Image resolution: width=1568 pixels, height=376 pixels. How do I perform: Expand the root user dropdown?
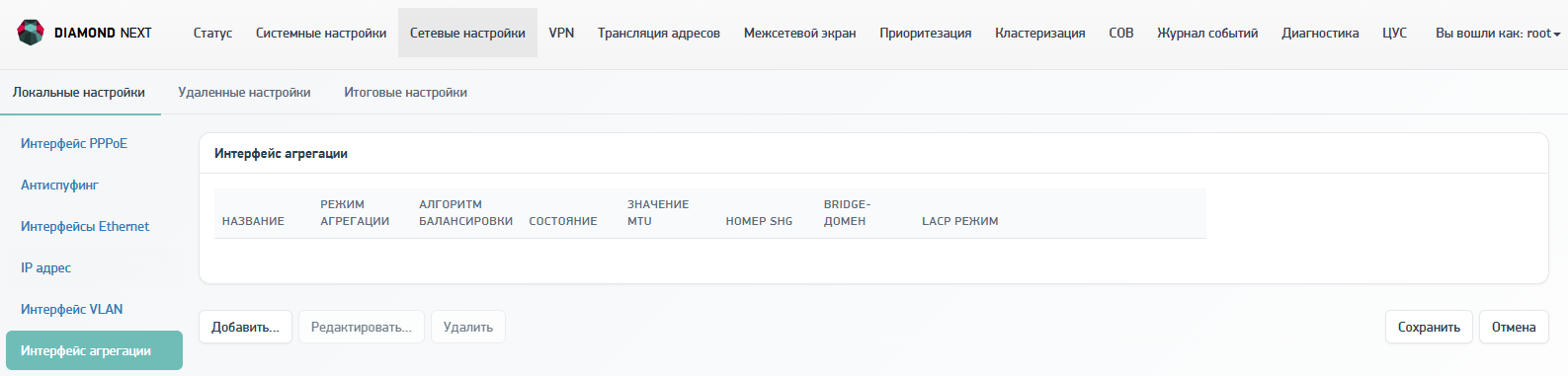tap(1498, 33)
